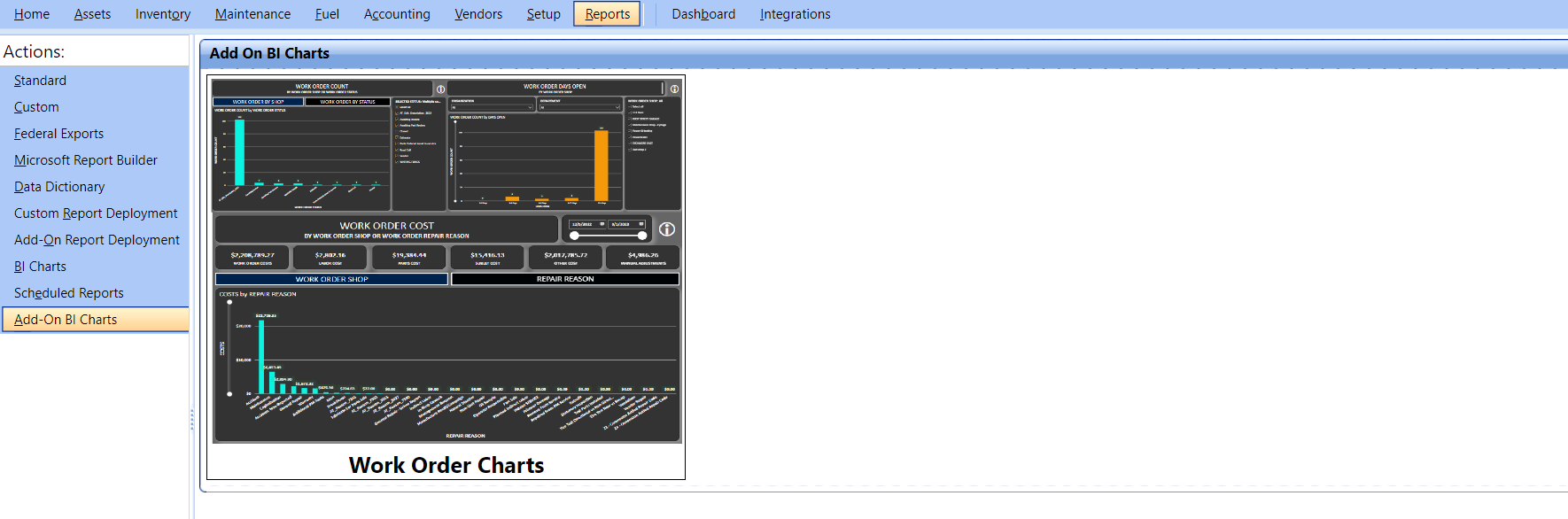Viewport: 1568px width, 519px height.
Task: Open info icon beside Work Order Cost
Action: click(x=667, y=229)
